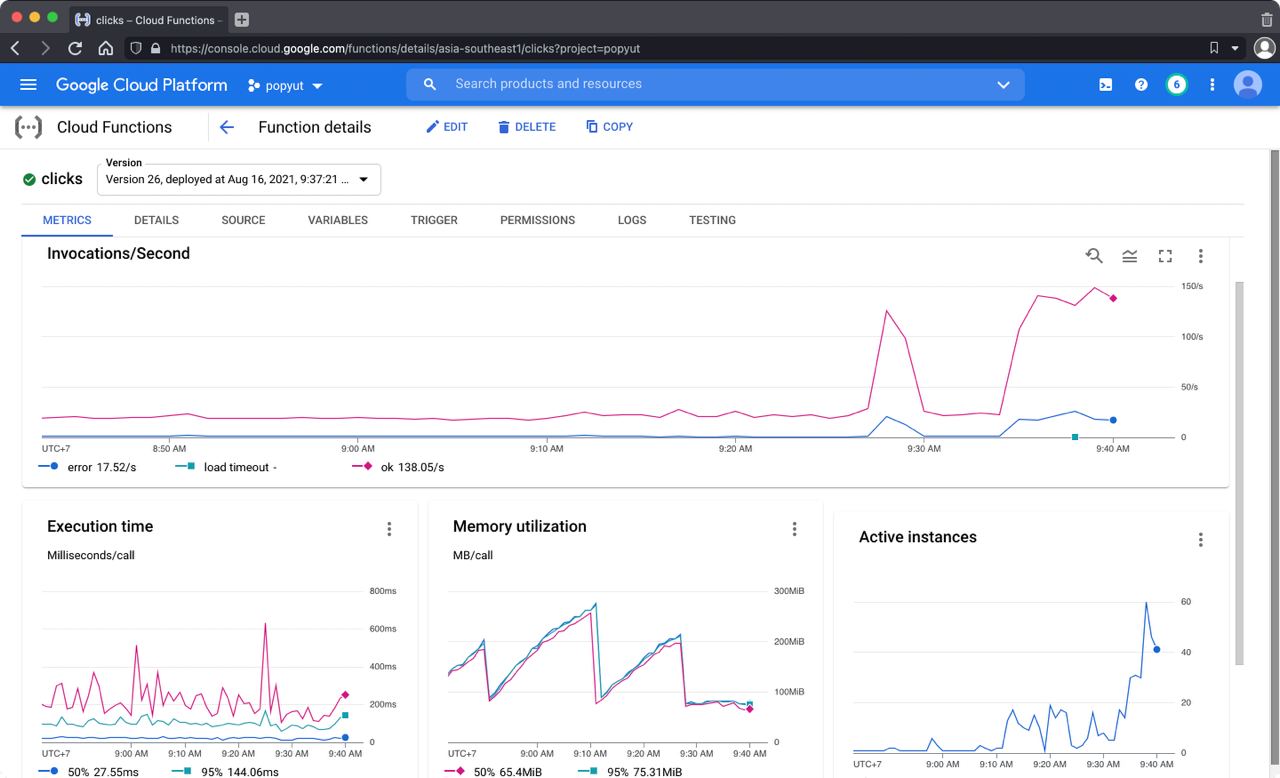
Task: Open the Execution time chart overflow menu
Action: [x=389, y=529]
